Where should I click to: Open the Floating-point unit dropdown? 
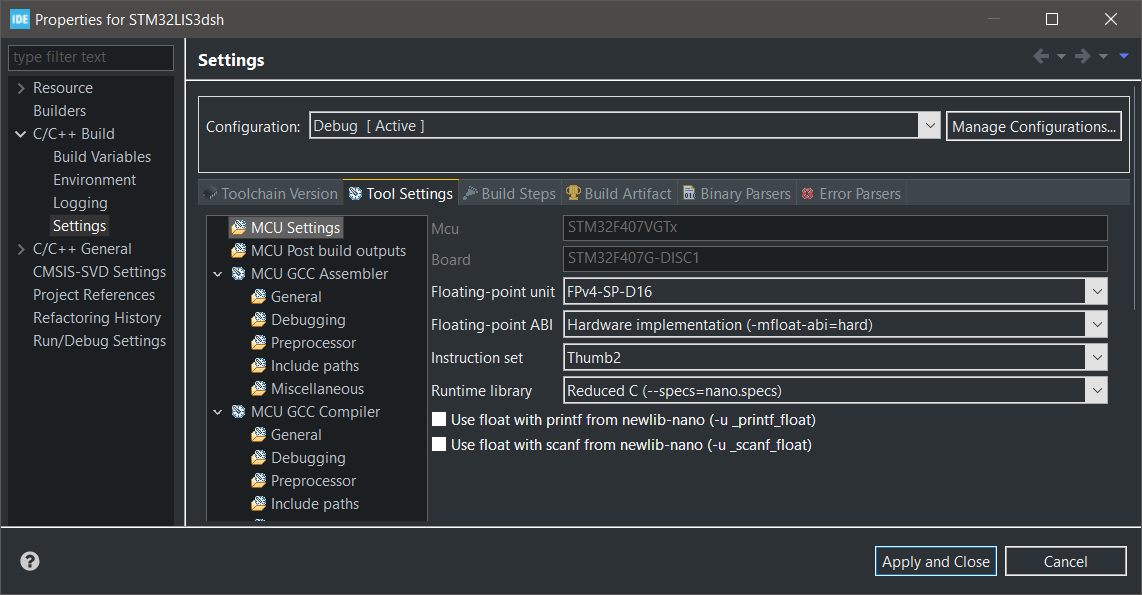[1097, 291]
